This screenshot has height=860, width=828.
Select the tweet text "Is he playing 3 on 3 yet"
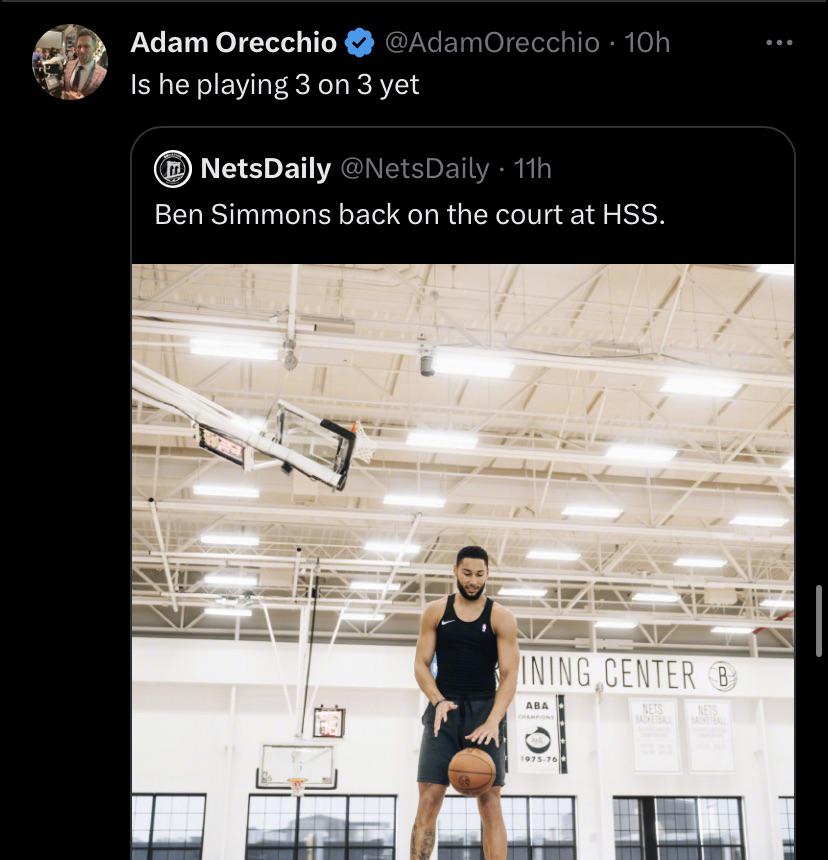(275, 84)
